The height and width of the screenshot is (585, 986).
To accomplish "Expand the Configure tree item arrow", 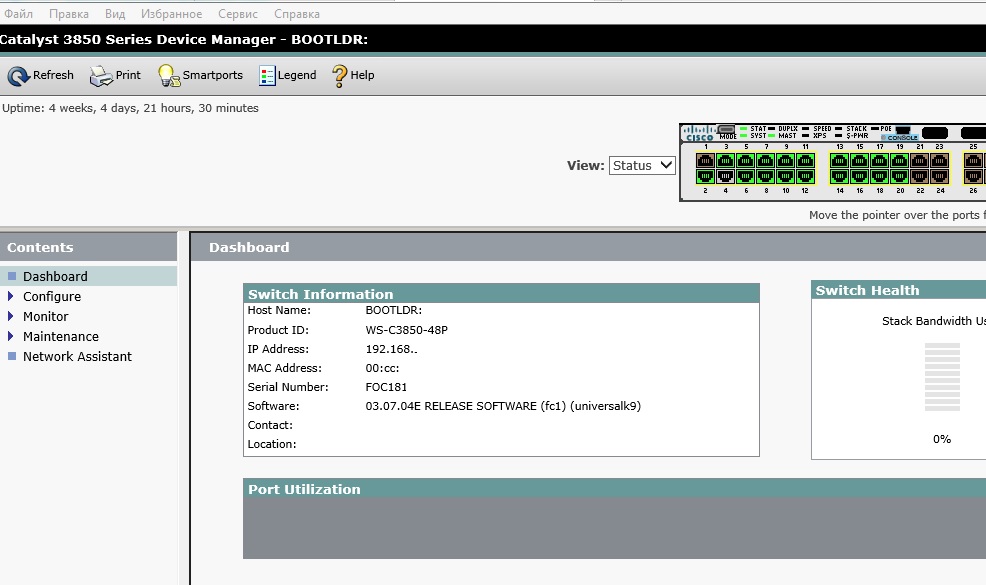I will click(11, 296).
